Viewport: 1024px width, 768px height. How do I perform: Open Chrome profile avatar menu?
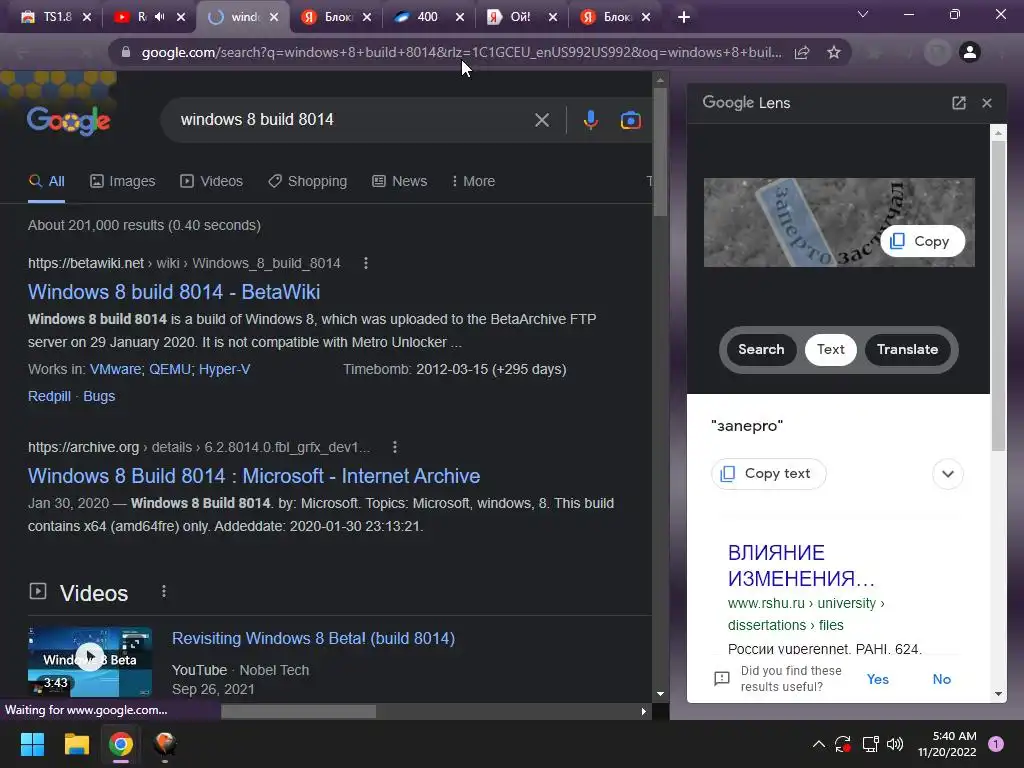970,52
